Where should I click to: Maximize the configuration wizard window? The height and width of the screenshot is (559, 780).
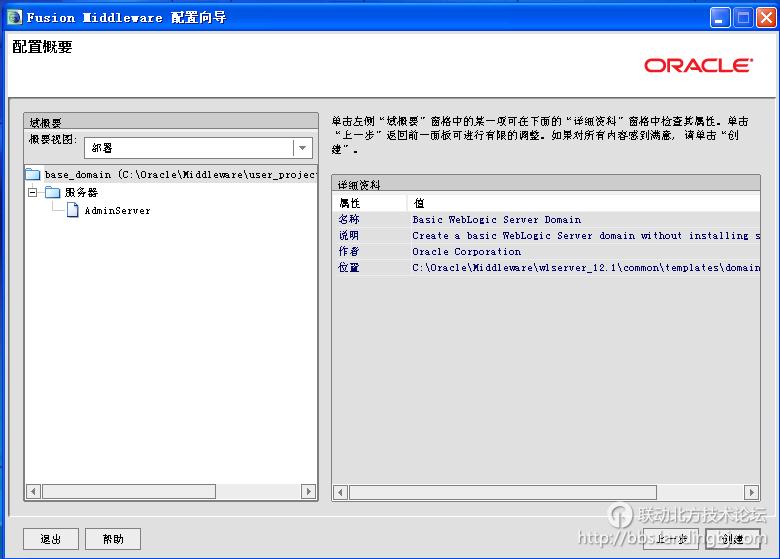(743, 17)
